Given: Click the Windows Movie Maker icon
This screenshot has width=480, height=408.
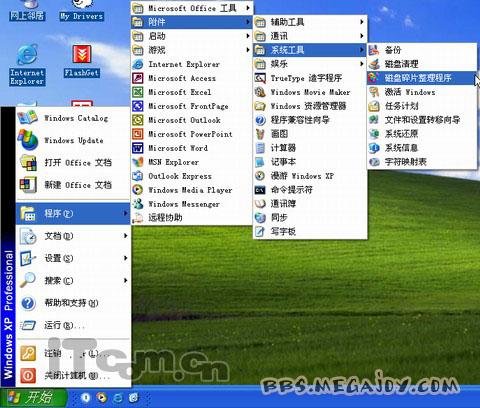Looking at the screenshot, I should (x=260, y=92).
